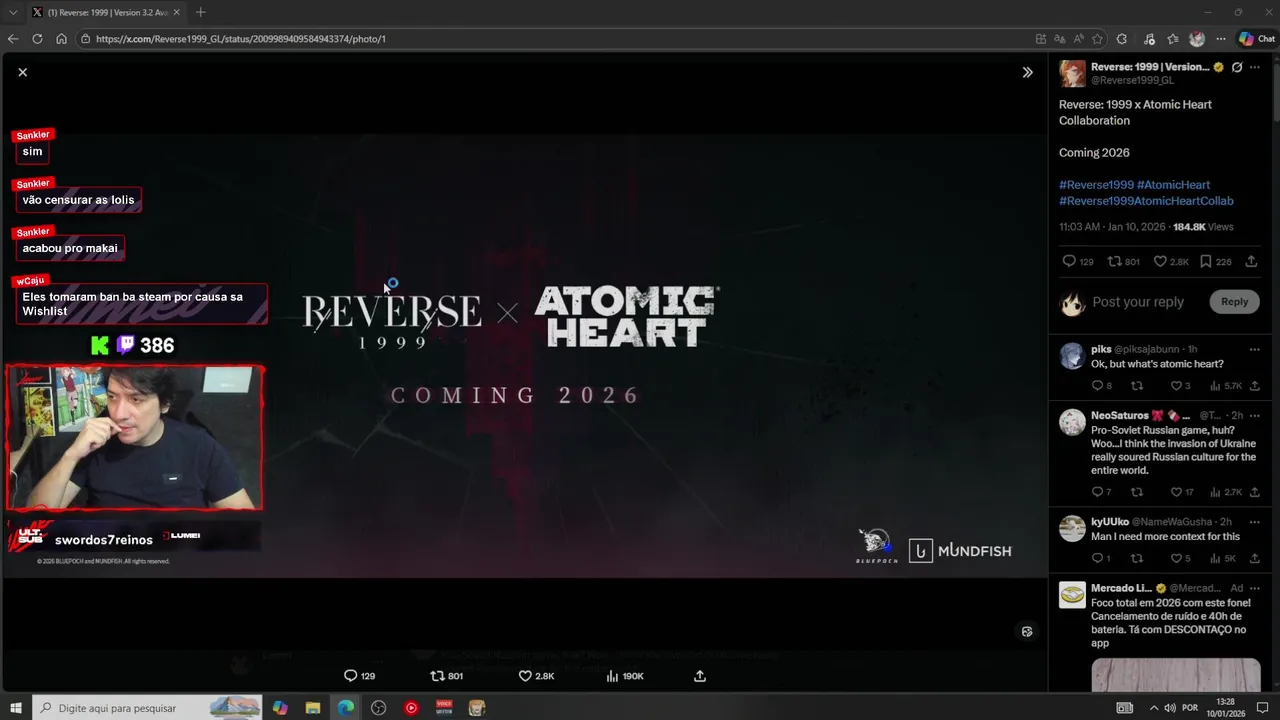Screen dimensions: 1280x720
Task: Open kyUUko reply more options
Action: [x=1255, y=521]
